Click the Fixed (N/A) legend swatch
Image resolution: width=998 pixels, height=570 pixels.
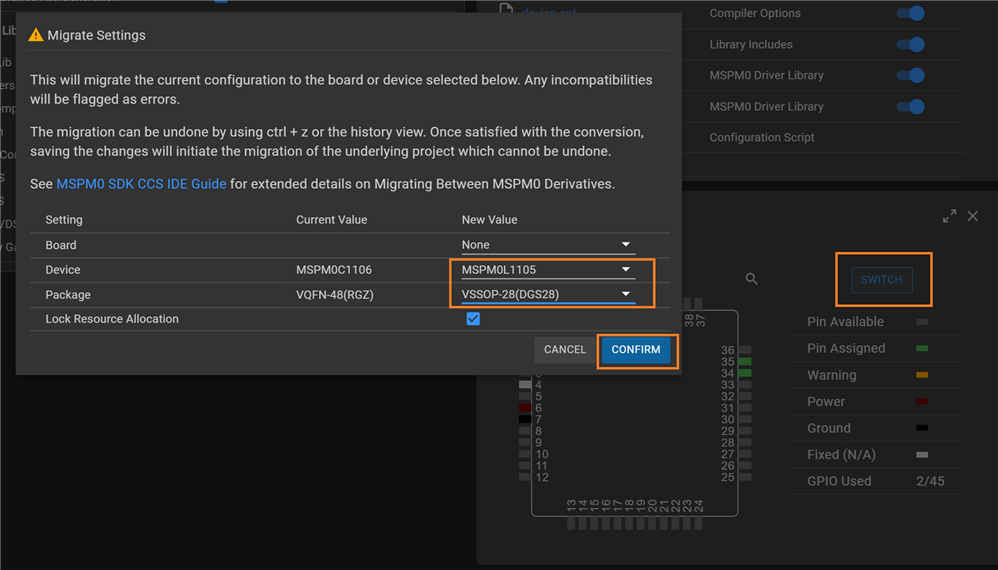(922, 455)
